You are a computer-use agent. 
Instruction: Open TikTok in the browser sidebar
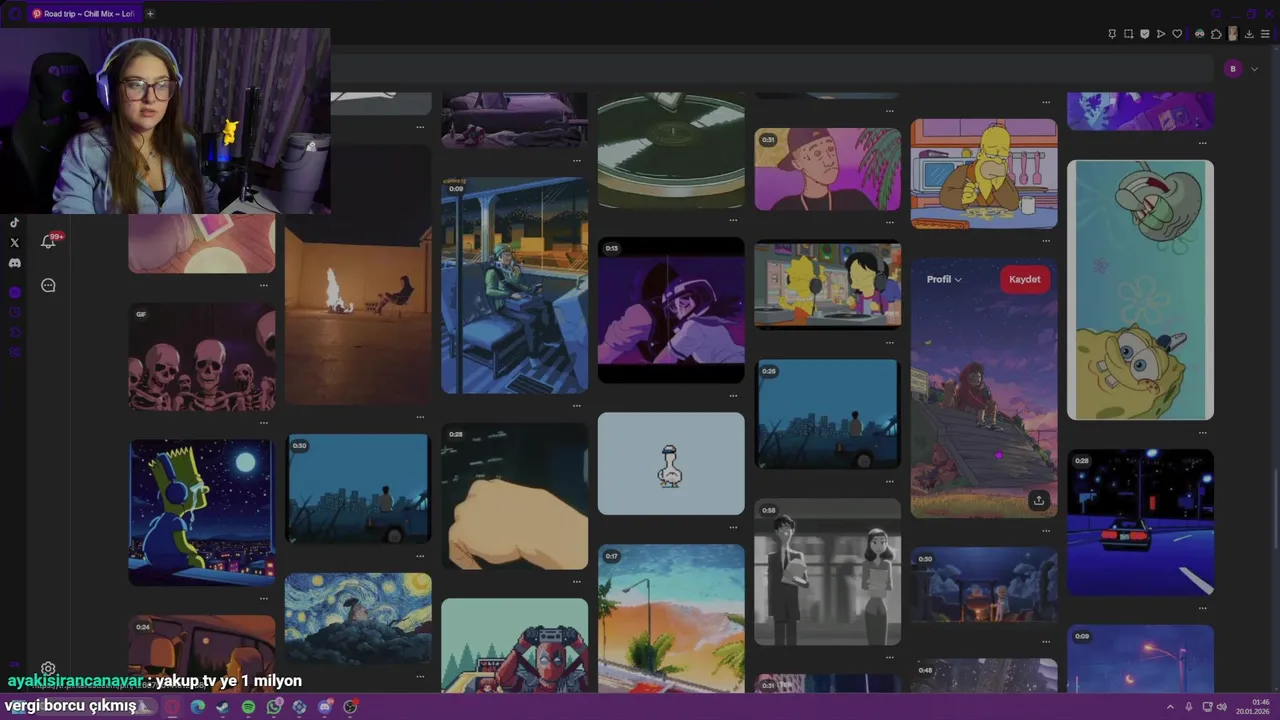(14, 222)
